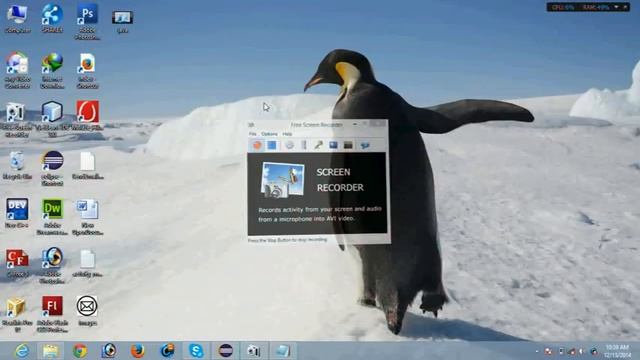This screenshot has height=360, width=640.
Task: Open the Options menu in Free Screen Recorder
Action: (x=269, y=134)
